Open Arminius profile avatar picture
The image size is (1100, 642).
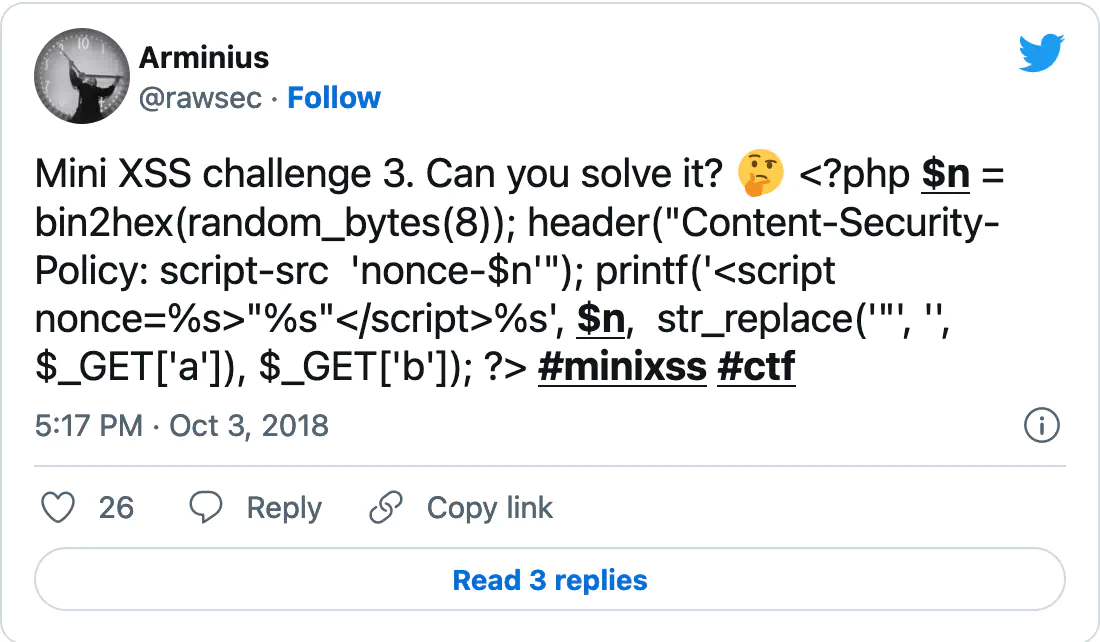[x=82, y=76]
